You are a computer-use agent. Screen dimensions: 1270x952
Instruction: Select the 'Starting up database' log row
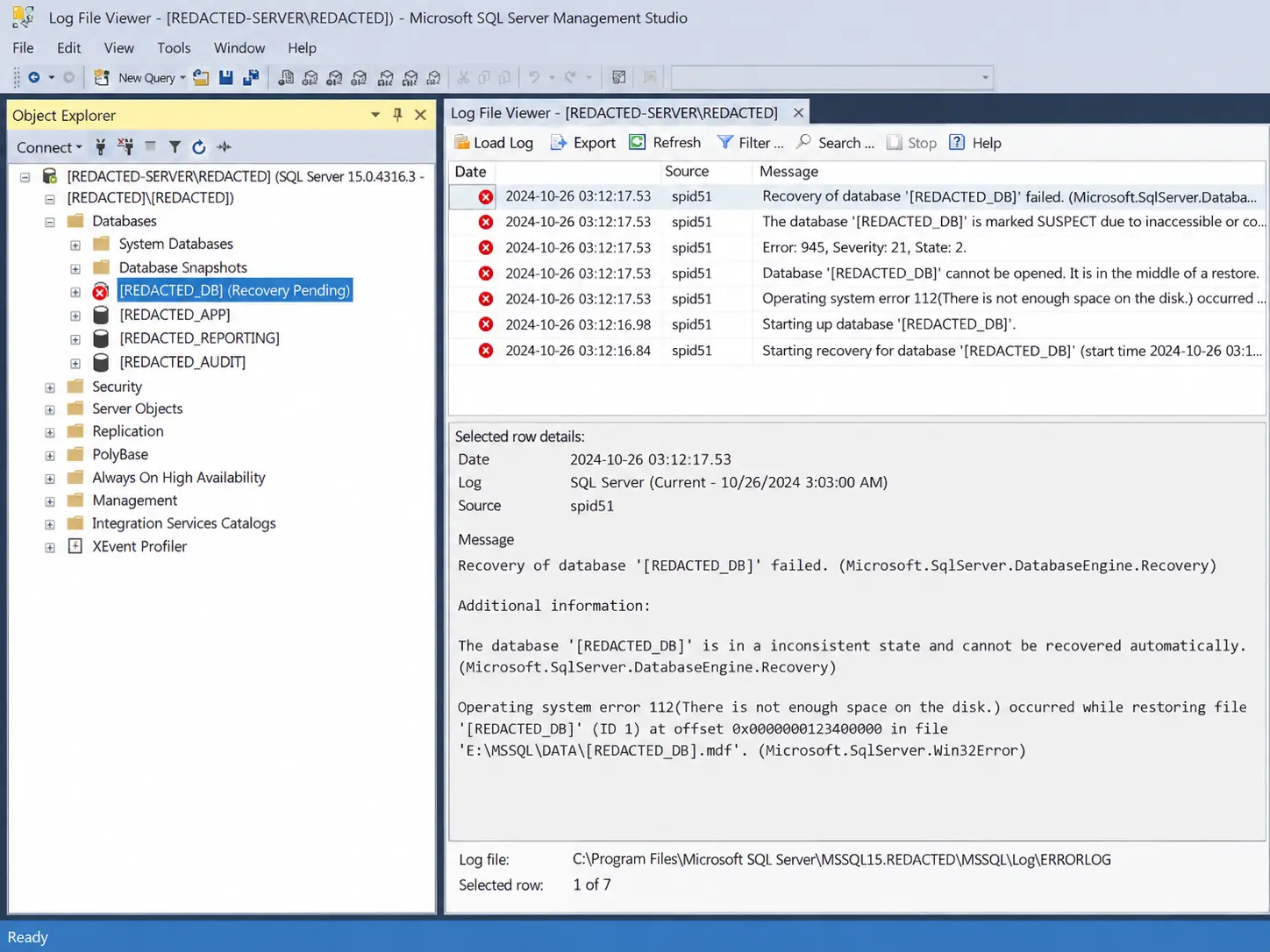pos(858,324)
